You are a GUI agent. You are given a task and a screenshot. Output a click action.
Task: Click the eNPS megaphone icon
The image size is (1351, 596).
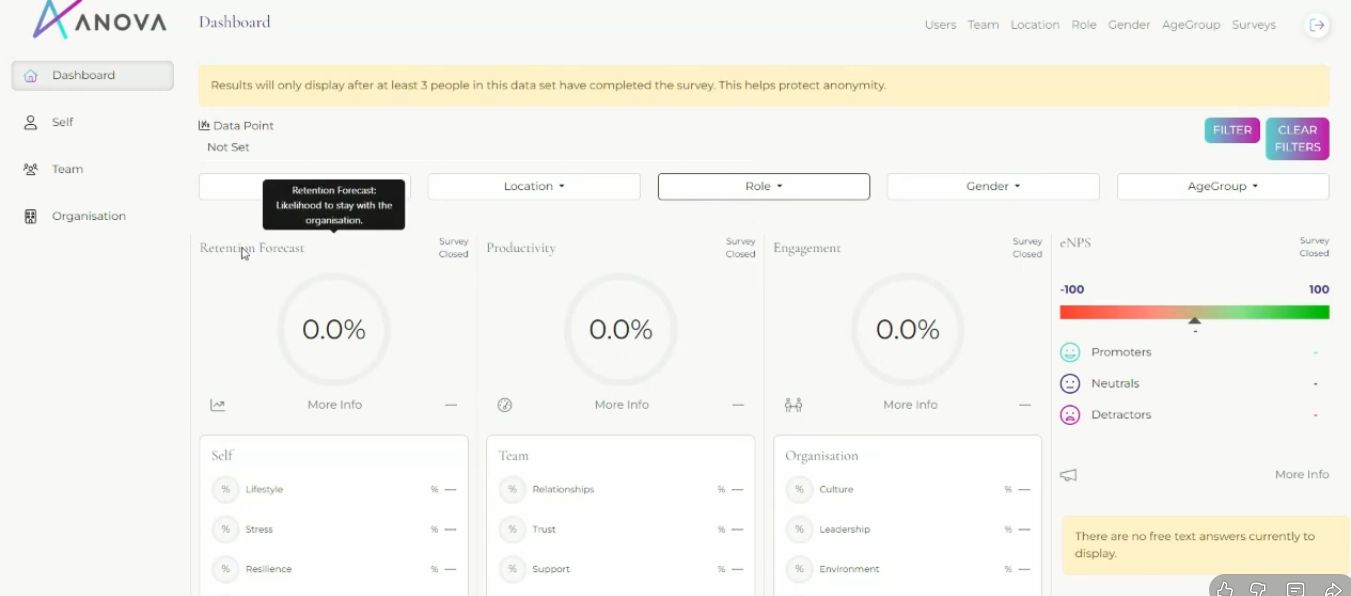tap(1068, 475)
